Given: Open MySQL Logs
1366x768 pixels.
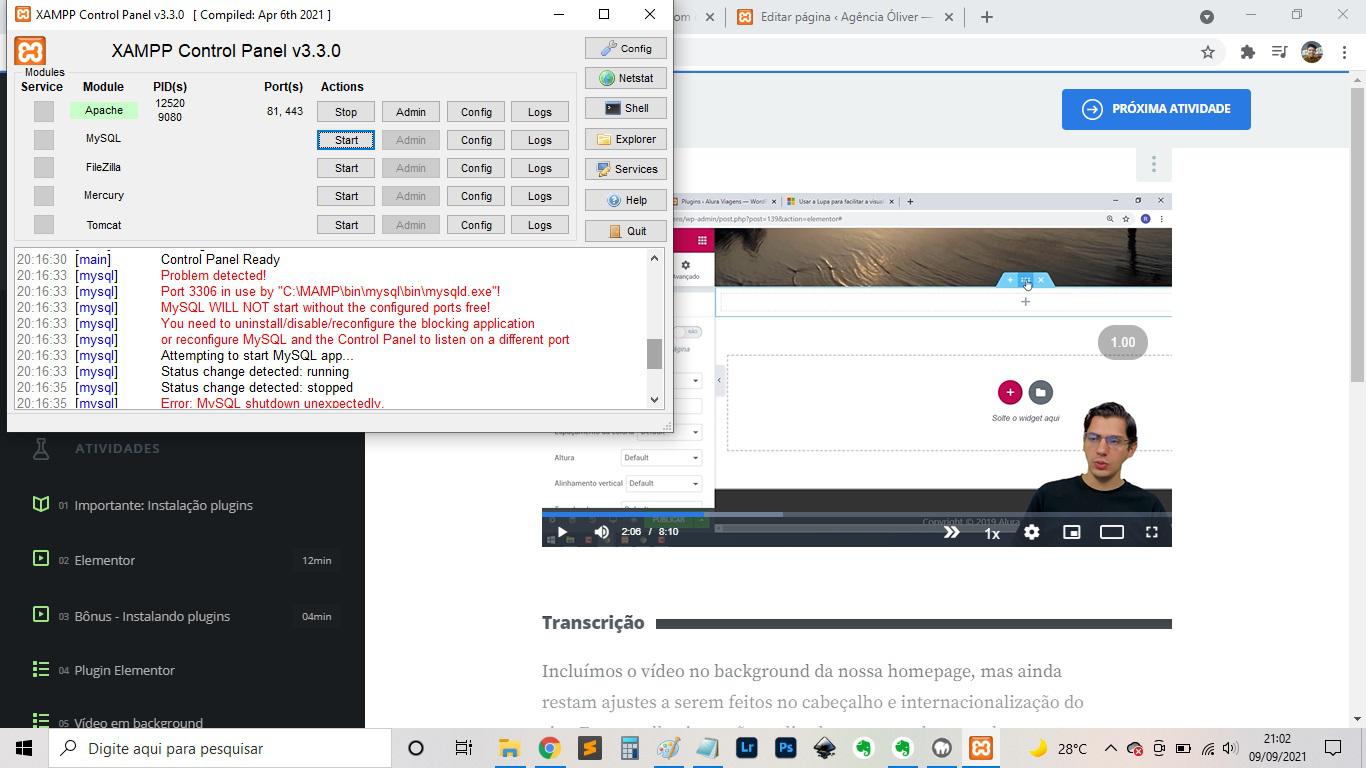Looking at the screenshot, I should pos(539,140).
